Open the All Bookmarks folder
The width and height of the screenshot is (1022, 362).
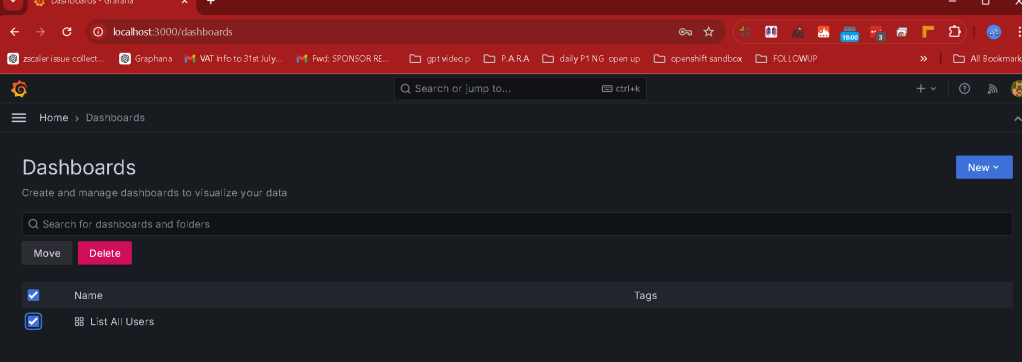[987, 59]
